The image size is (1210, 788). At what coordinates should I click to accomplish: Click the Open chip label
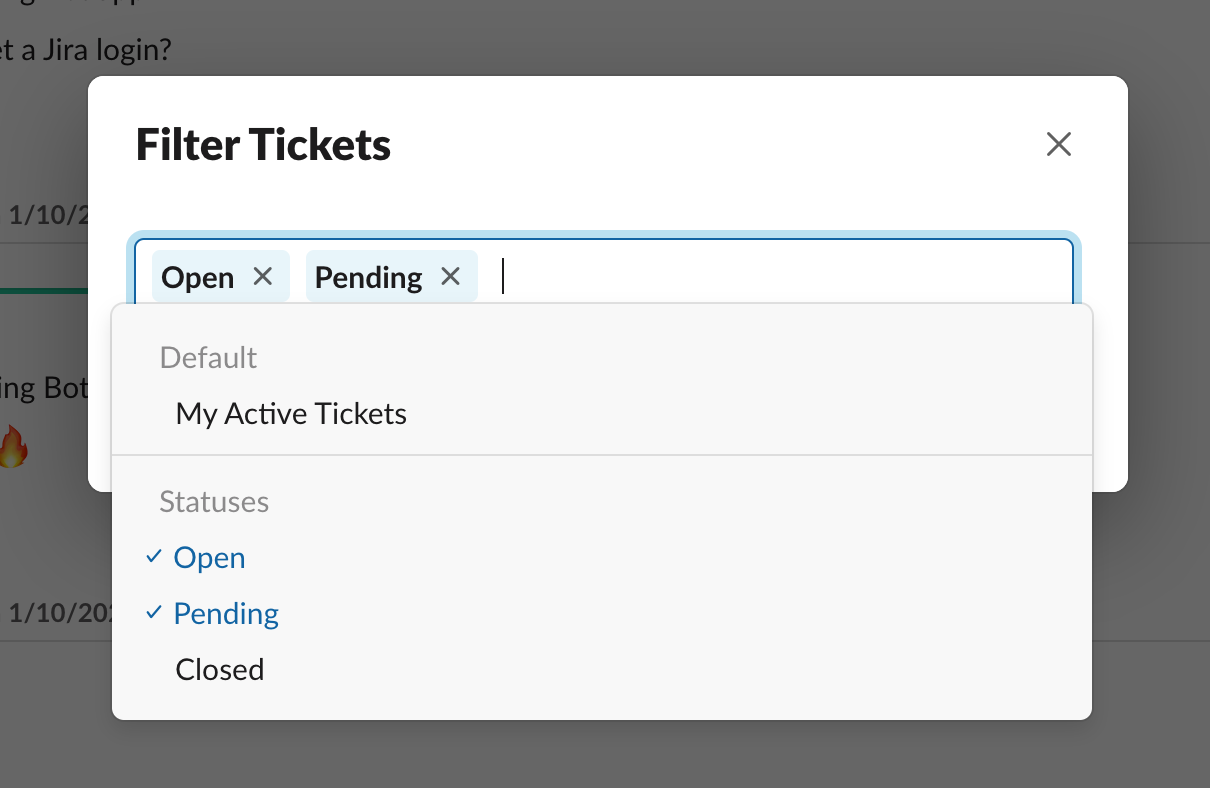(x=198, y=277)
